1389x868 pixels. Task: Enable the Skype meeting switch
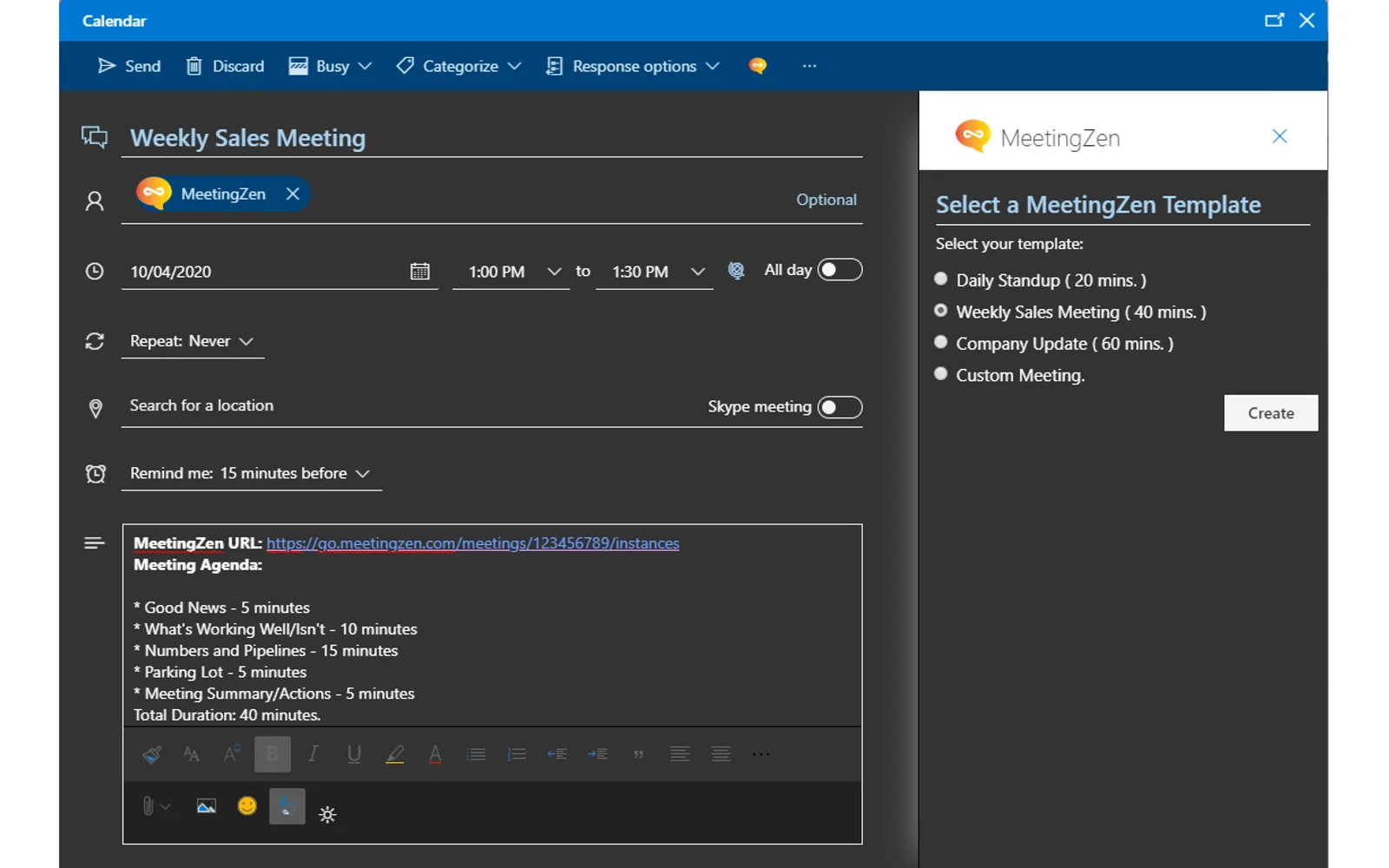[840, 407]
